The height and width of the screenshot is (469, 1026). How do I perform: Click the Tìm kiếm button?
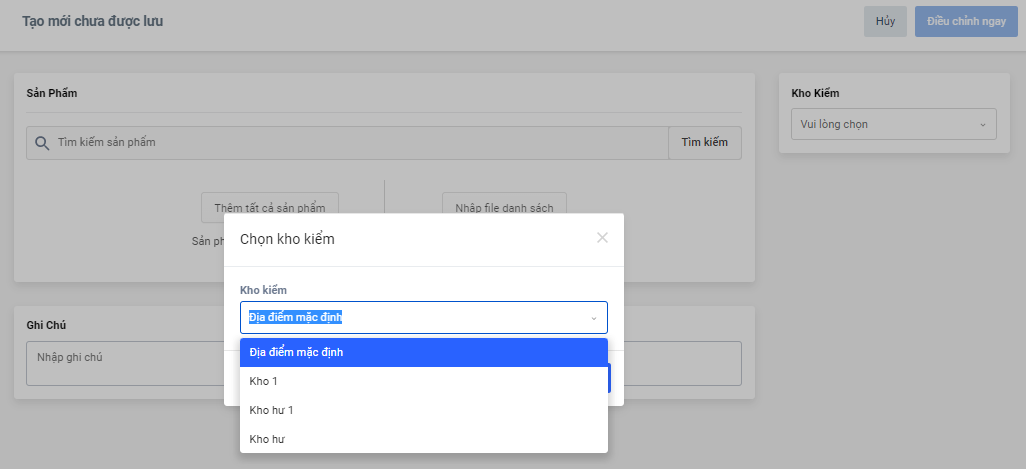coord(705,143)
